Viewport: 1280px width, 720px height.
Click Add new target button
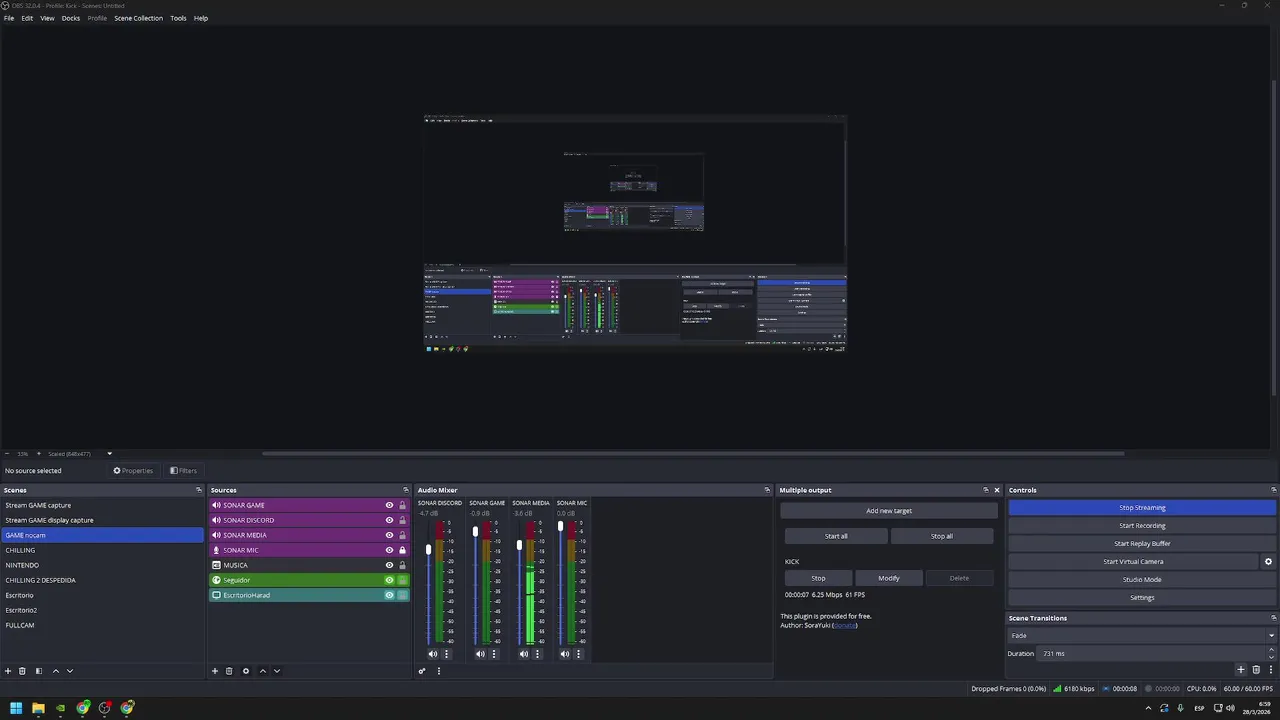[889, 511]
